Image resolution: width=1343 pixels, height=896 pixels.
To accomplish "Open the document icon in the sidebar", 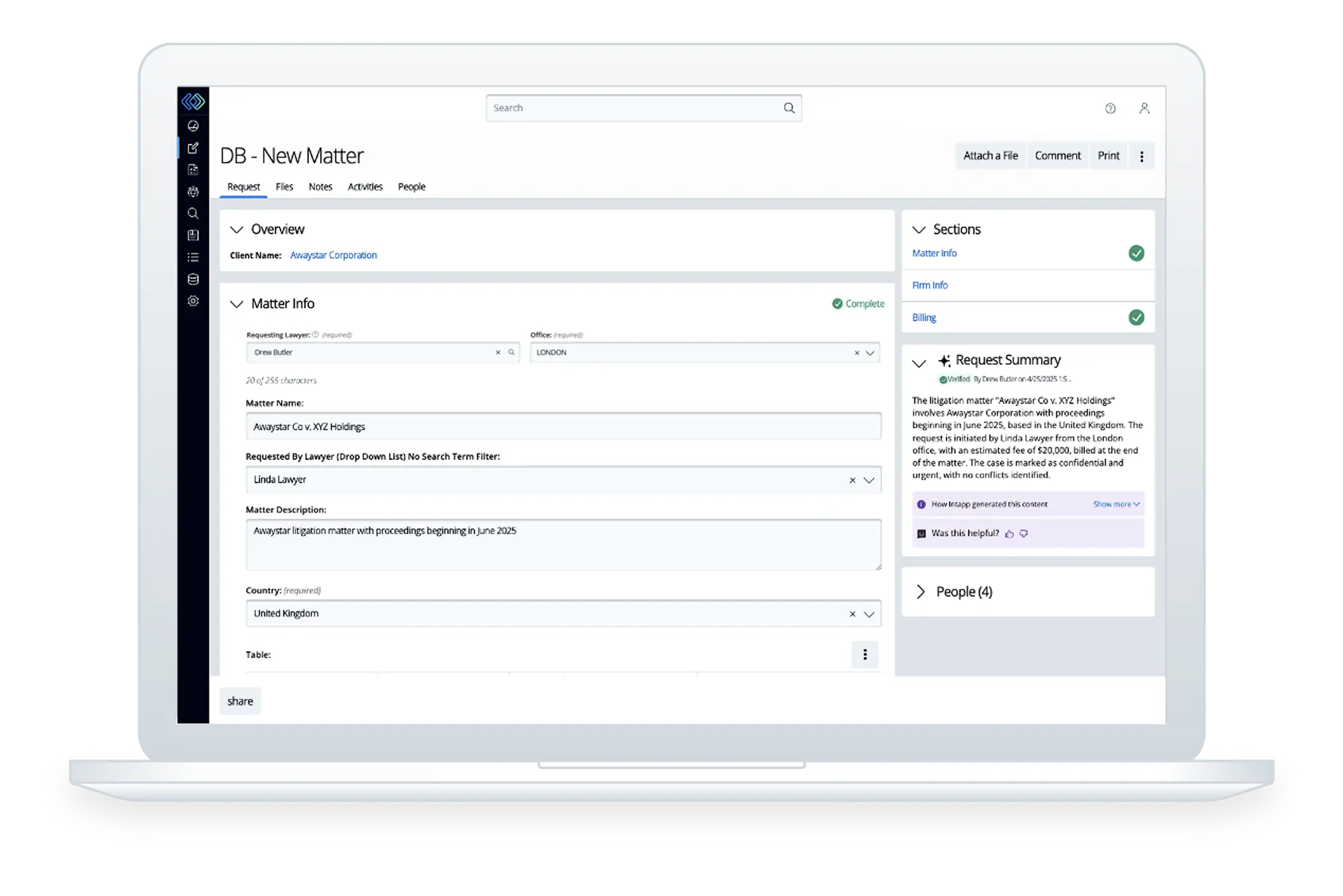I will pyautogui.click(x=193, y=169).
